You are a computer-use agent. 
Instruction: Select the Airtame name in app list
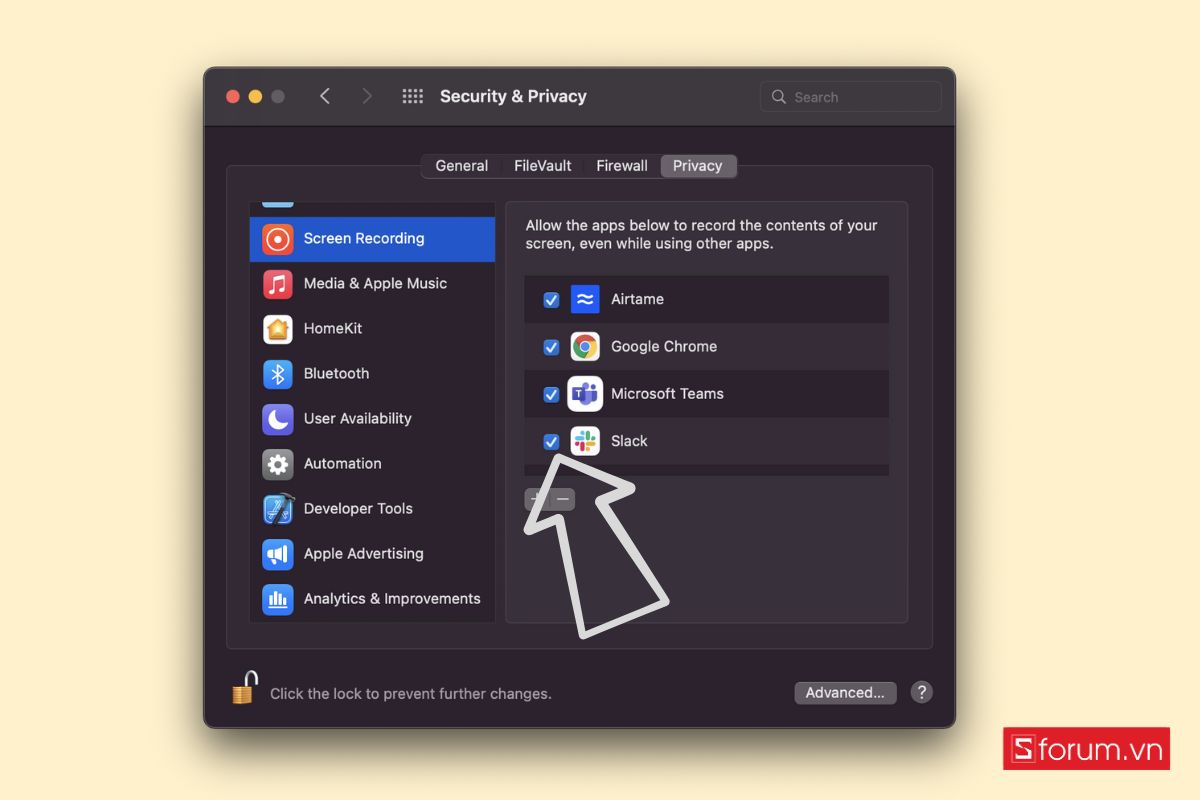637,299
